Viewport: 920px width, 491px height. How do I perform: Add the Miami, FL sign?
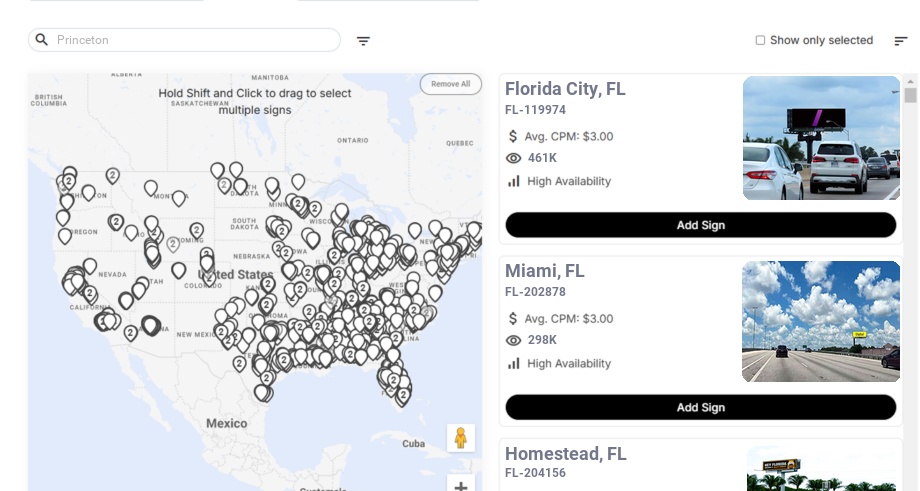pos(700,407)
